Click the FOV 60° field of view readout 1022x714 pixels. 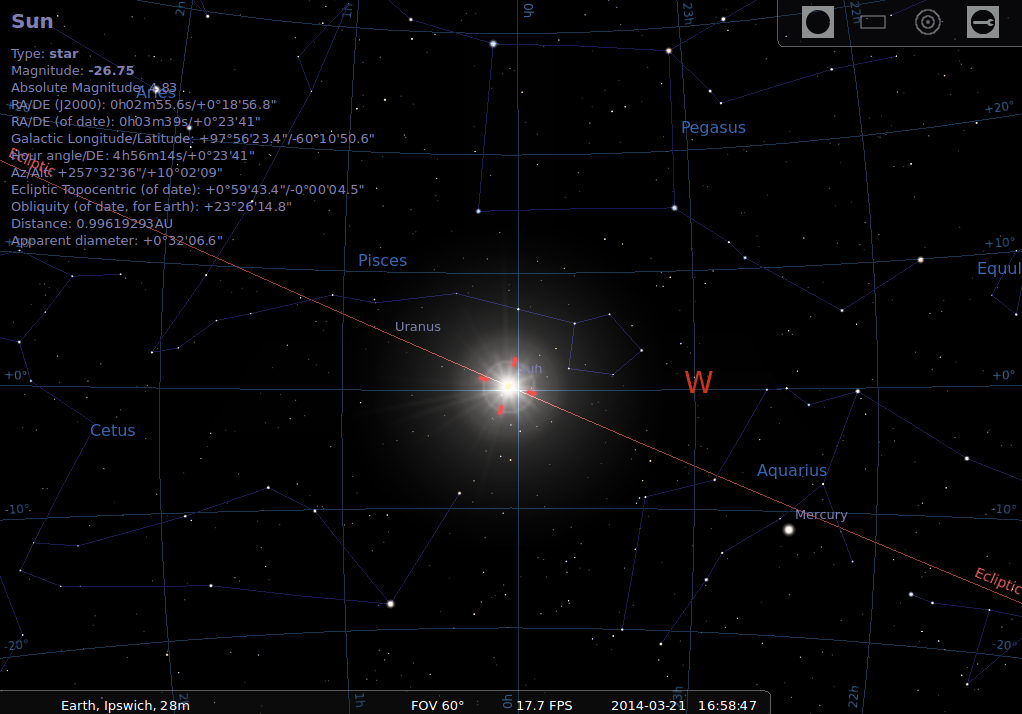click(x=437, y=705)
